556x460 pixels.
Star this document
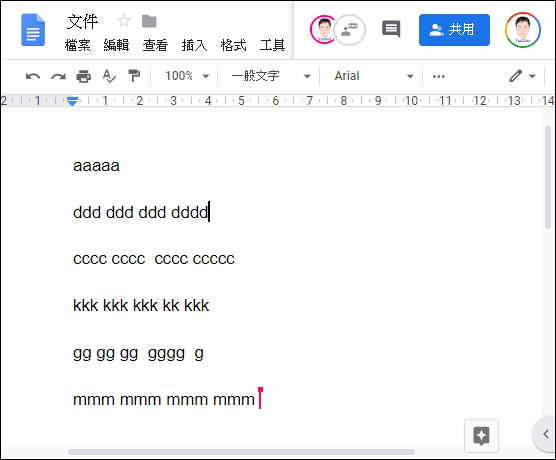pyautogui.click(x=124, y=21)
